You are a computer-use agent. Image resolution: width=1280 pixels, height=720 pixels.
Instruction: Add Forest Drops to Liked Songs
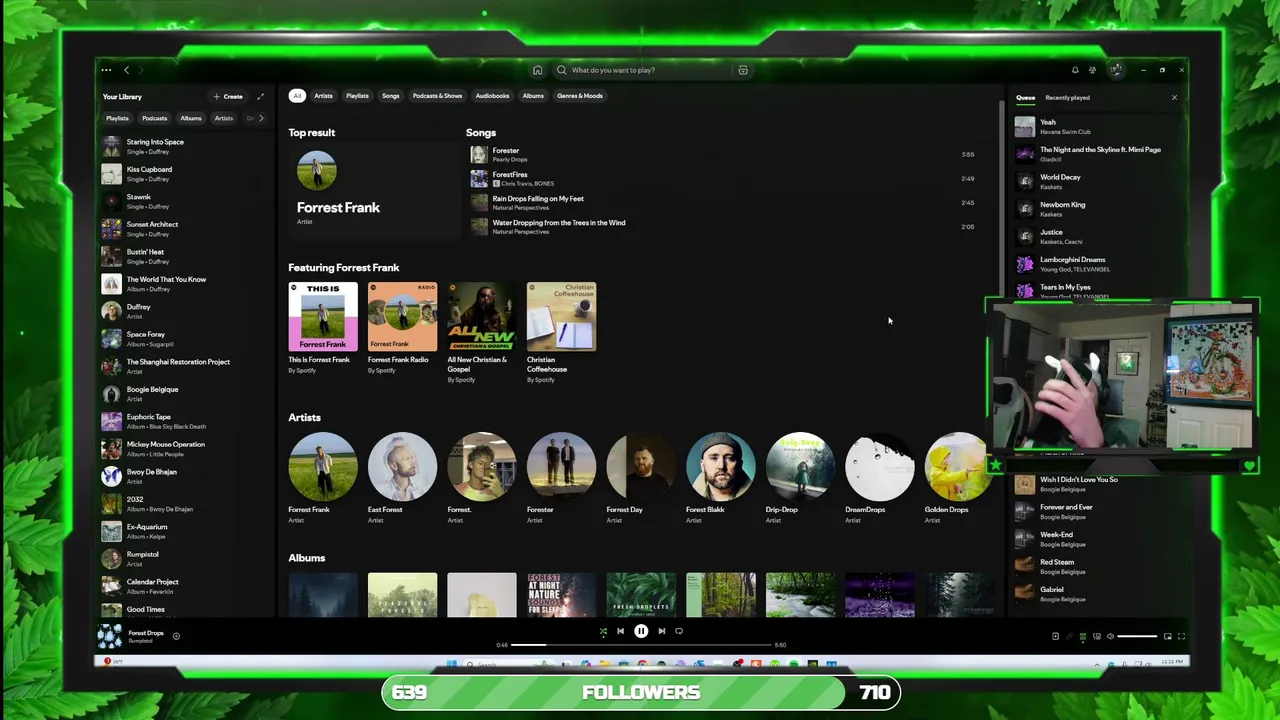(x=176, y=636)
